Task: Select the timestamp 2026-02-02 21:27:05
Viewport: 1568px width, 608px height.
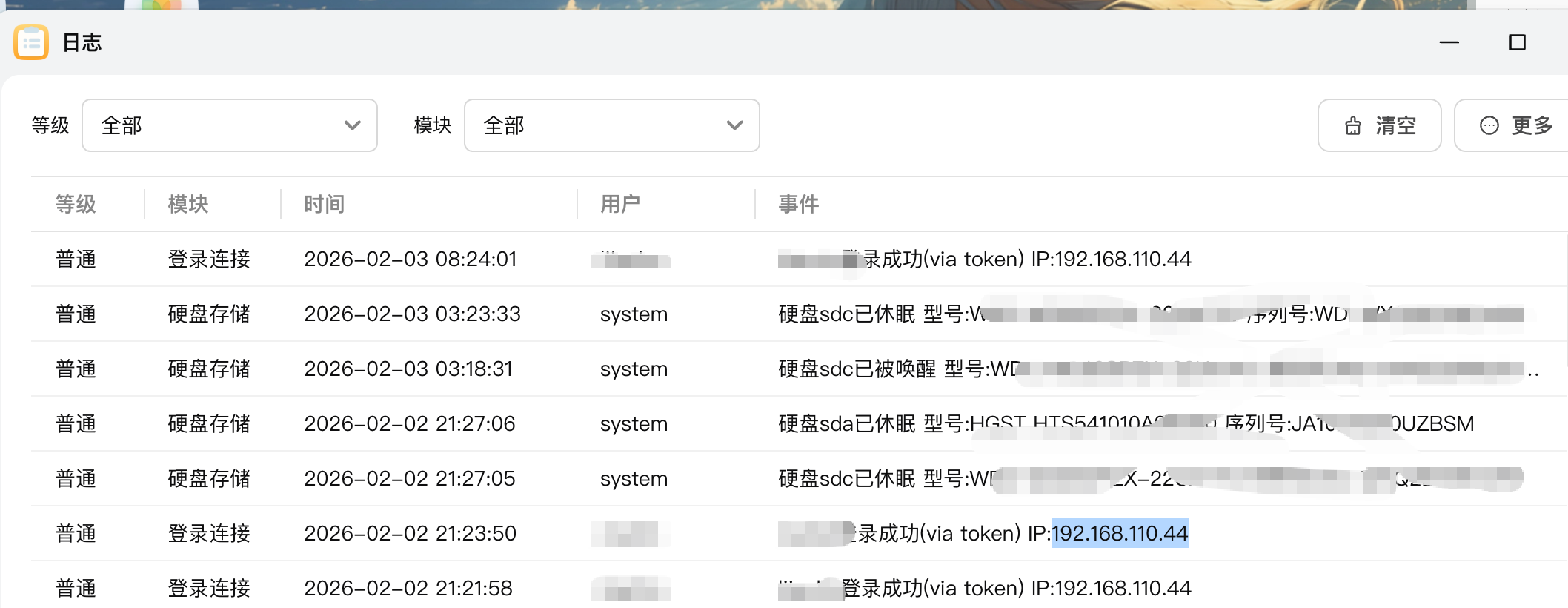Action: [410, 479]
